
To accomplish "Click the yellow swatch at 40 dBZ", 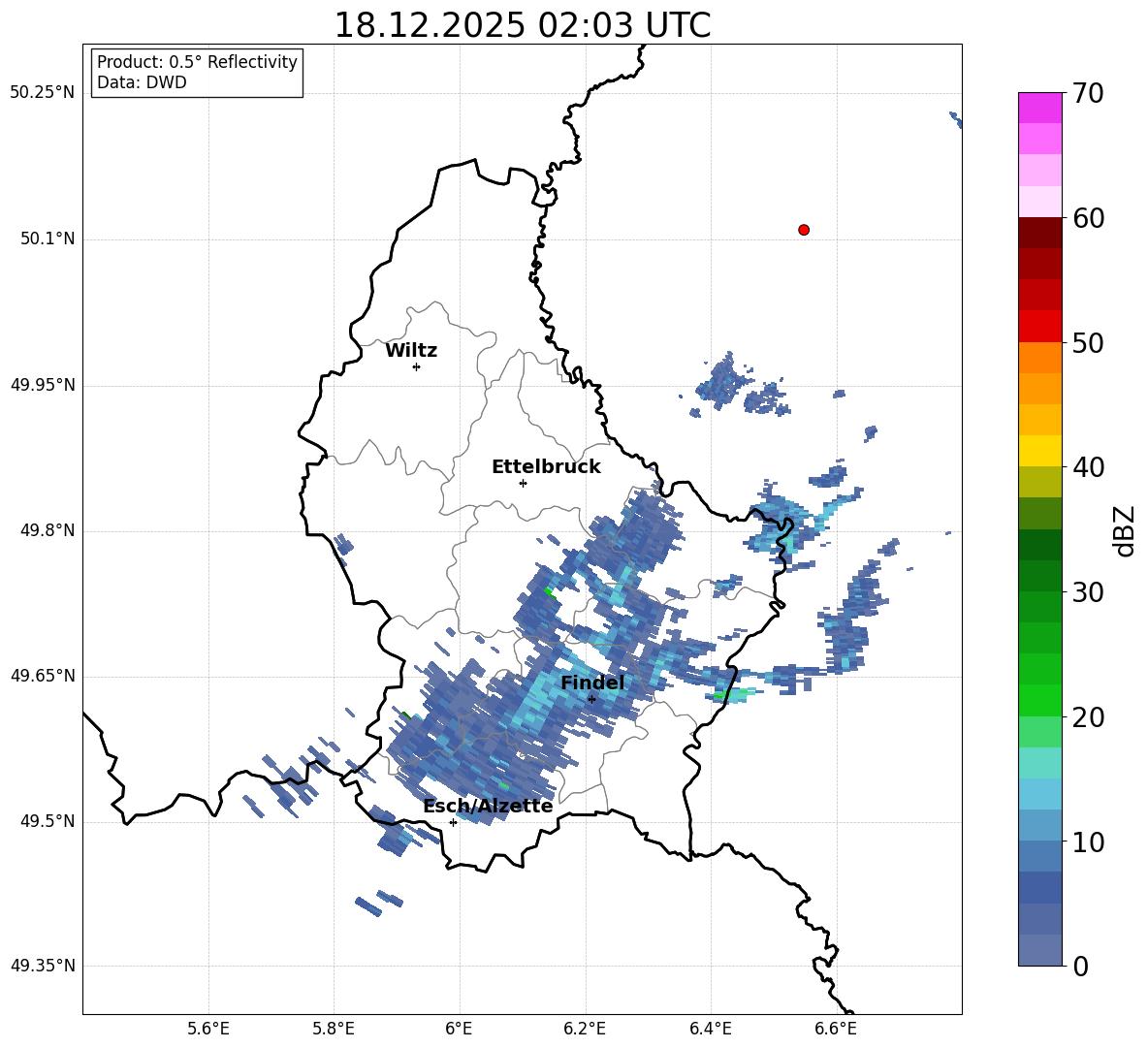I will pos(1039,451).
